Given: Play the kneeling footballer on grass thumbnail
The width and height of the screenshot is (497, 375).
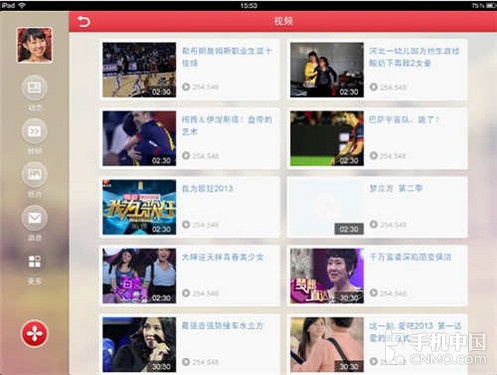Looking at the screenshot, I should pyautogui.click(x=327, y=138).
